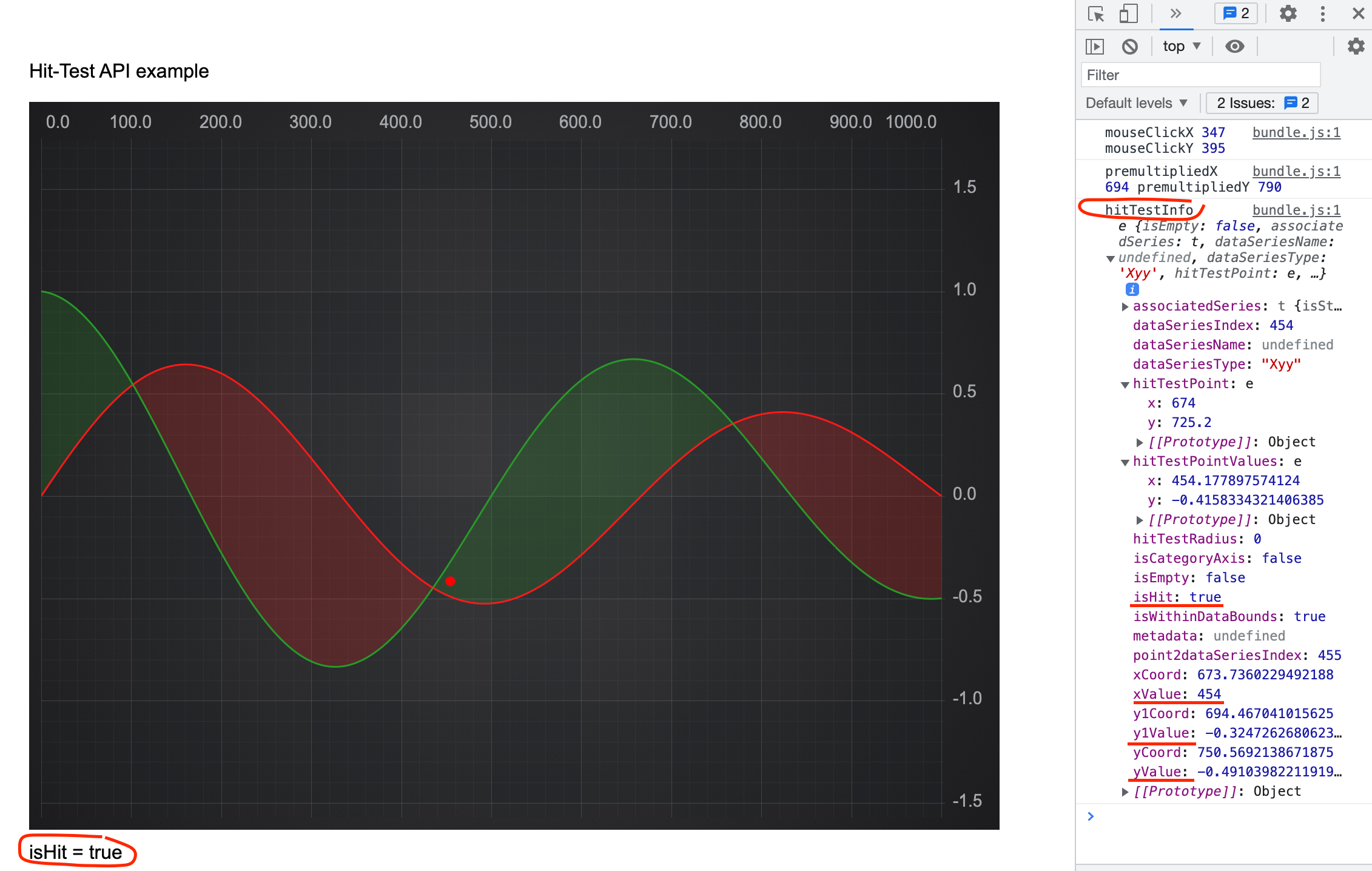Image resolution: width=1372 pixels, height=871 pixels.
Task: Expand the associatedSeries object
Action: (x=1125, y=306)
